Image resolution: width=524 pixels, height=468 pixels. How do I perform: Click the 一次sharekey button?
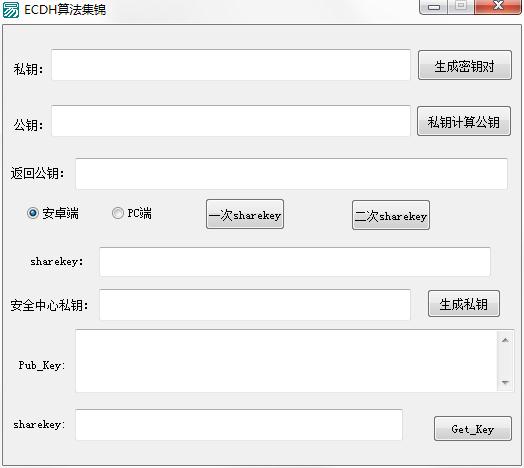[245, 214]
